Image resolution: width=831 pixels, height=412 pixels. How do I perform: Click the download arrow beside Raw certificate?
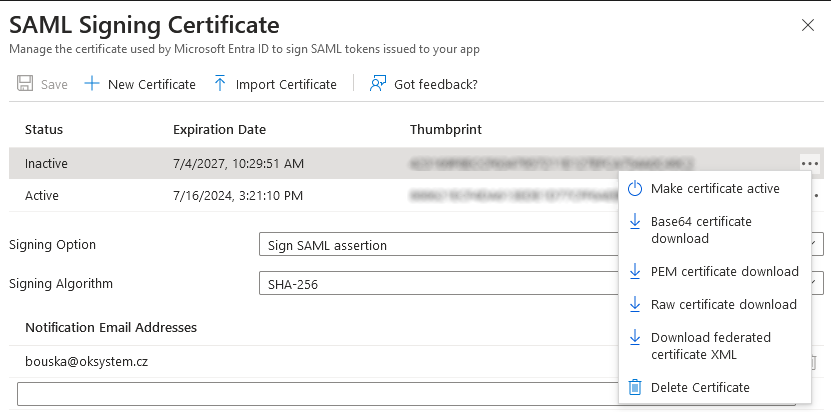pyautogui.click(x=634, y=304)
